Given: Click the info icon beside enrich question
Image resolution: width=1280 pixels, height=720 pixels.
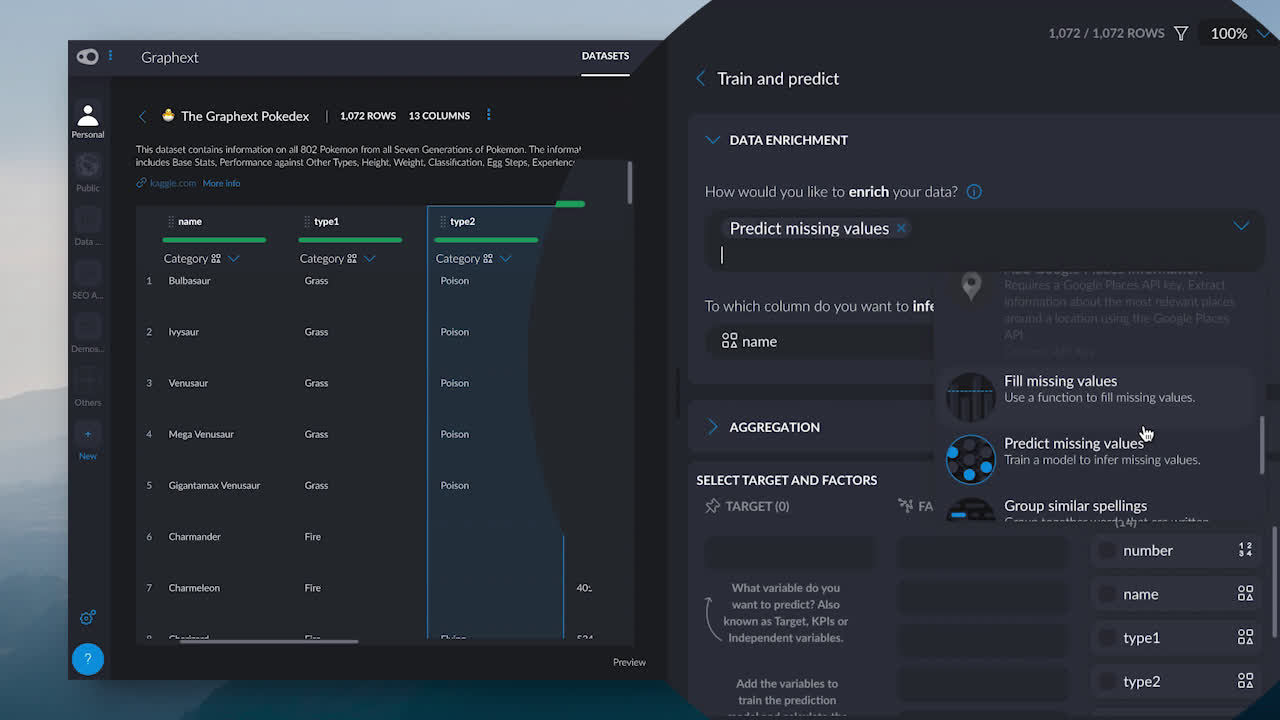Looking at the screenshot, I should click(x=974, y=191).
